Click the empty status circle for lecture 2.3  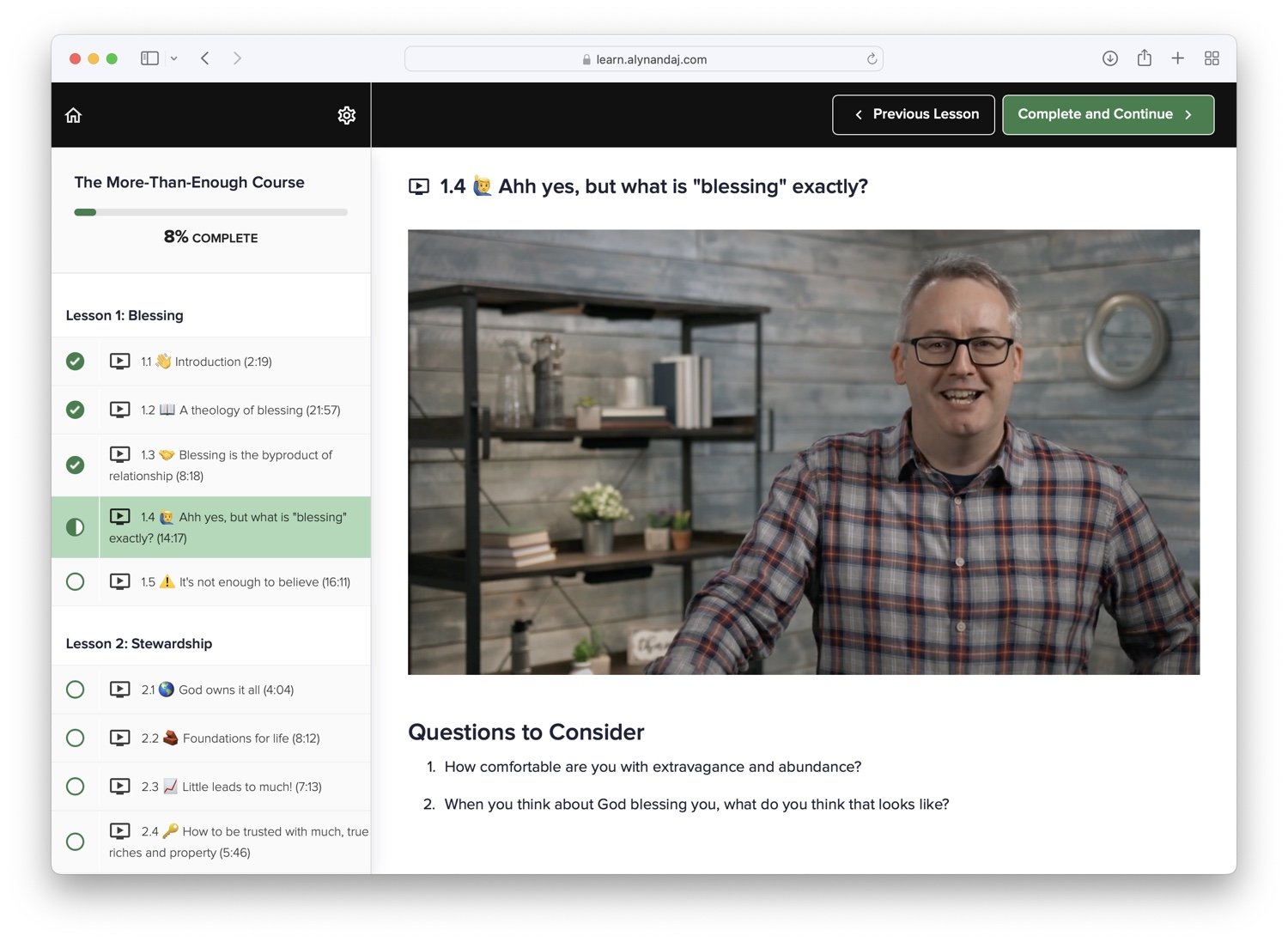coord(76,786)
